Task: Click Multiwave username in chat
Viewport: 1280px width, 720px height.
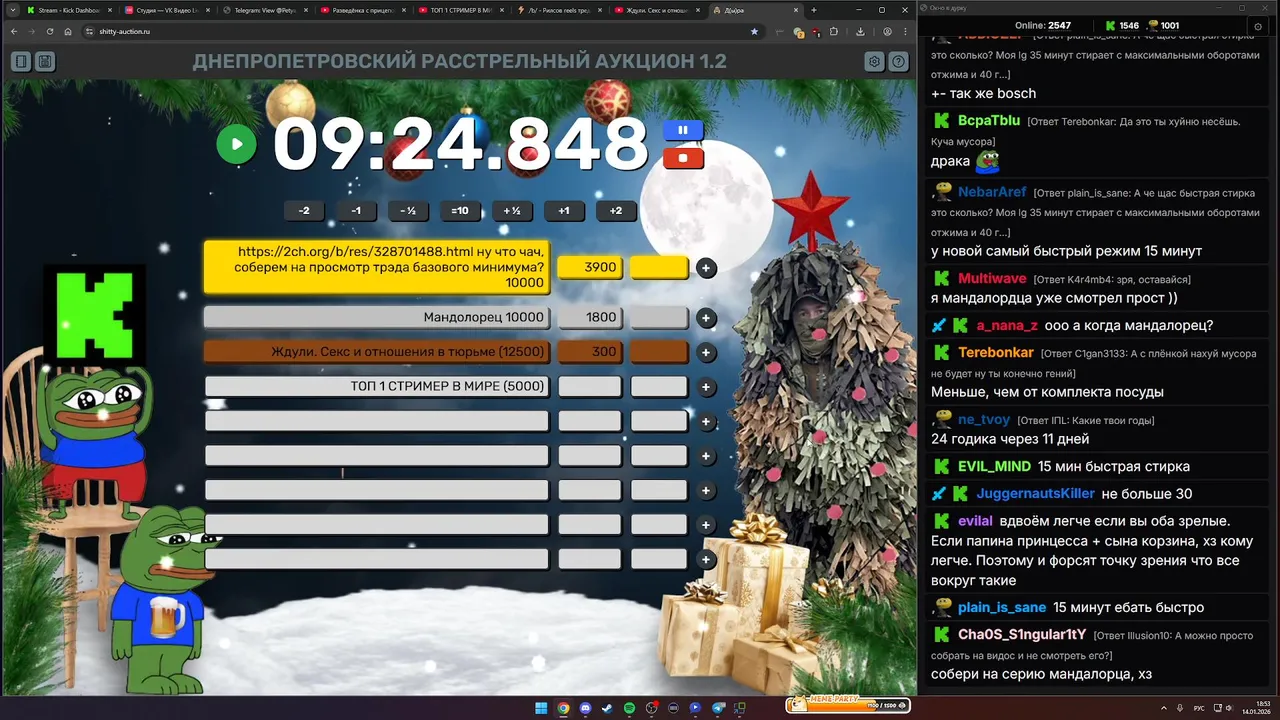Action: click(x=992, y=279)
